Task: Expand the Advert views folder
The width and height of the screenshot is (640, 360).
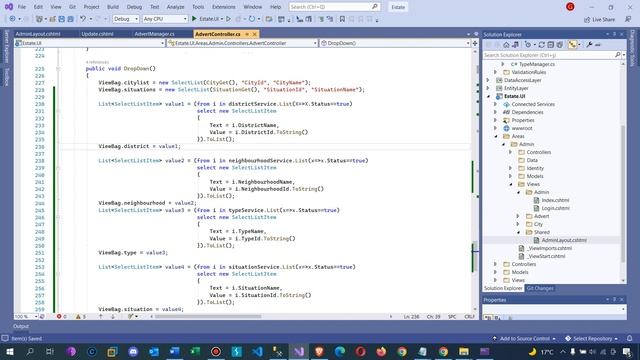Action: tap(518, 216)
